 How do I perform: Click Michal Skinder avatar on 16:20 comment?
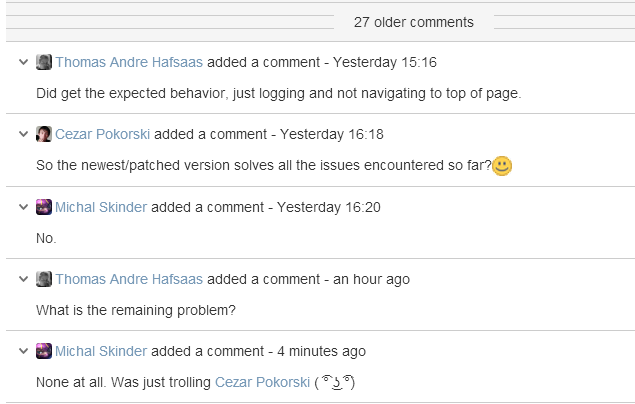pyautogui.click(x=44, y=207)
